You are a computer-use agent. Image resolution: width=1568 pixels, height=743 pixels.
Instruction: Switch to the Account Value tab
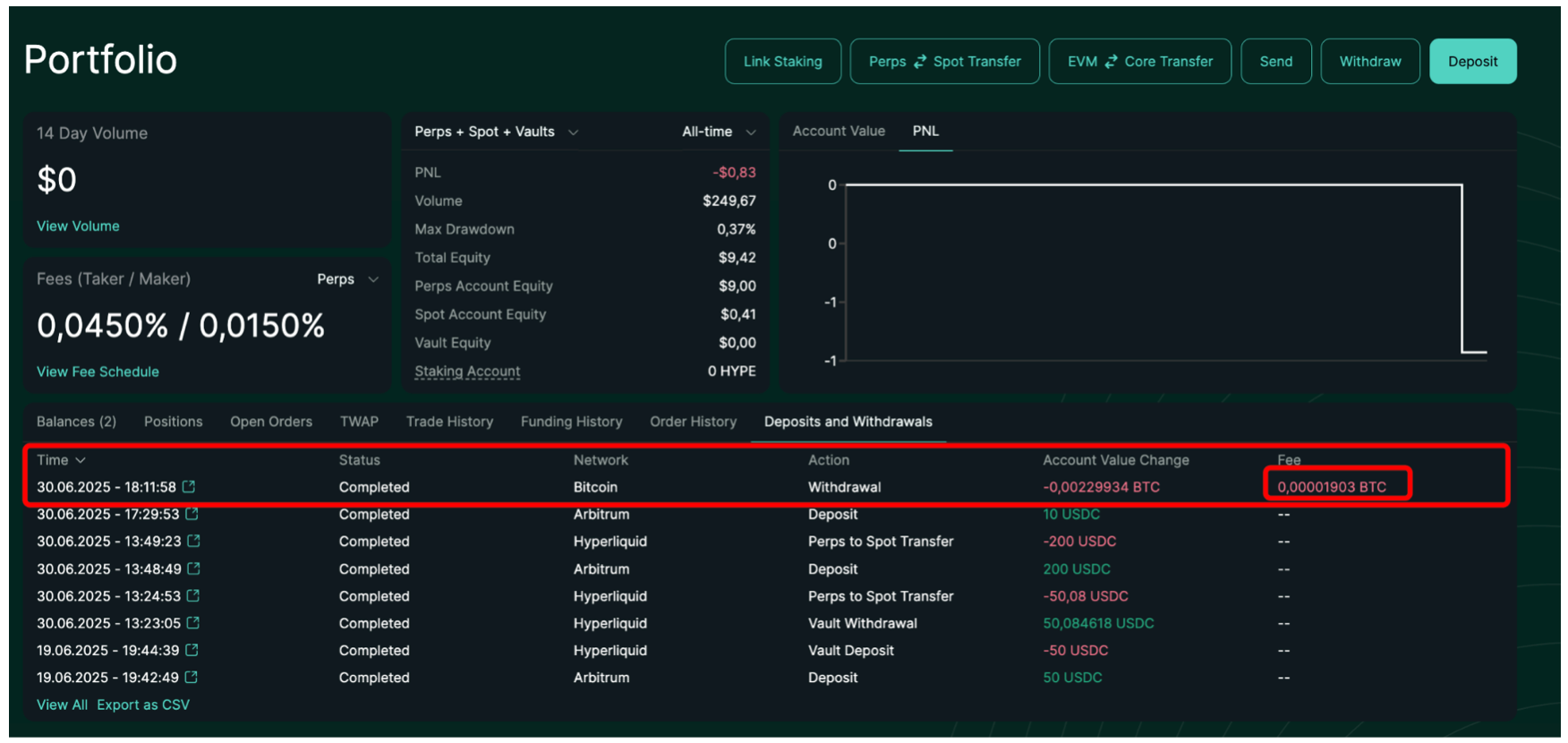(839, 131)
